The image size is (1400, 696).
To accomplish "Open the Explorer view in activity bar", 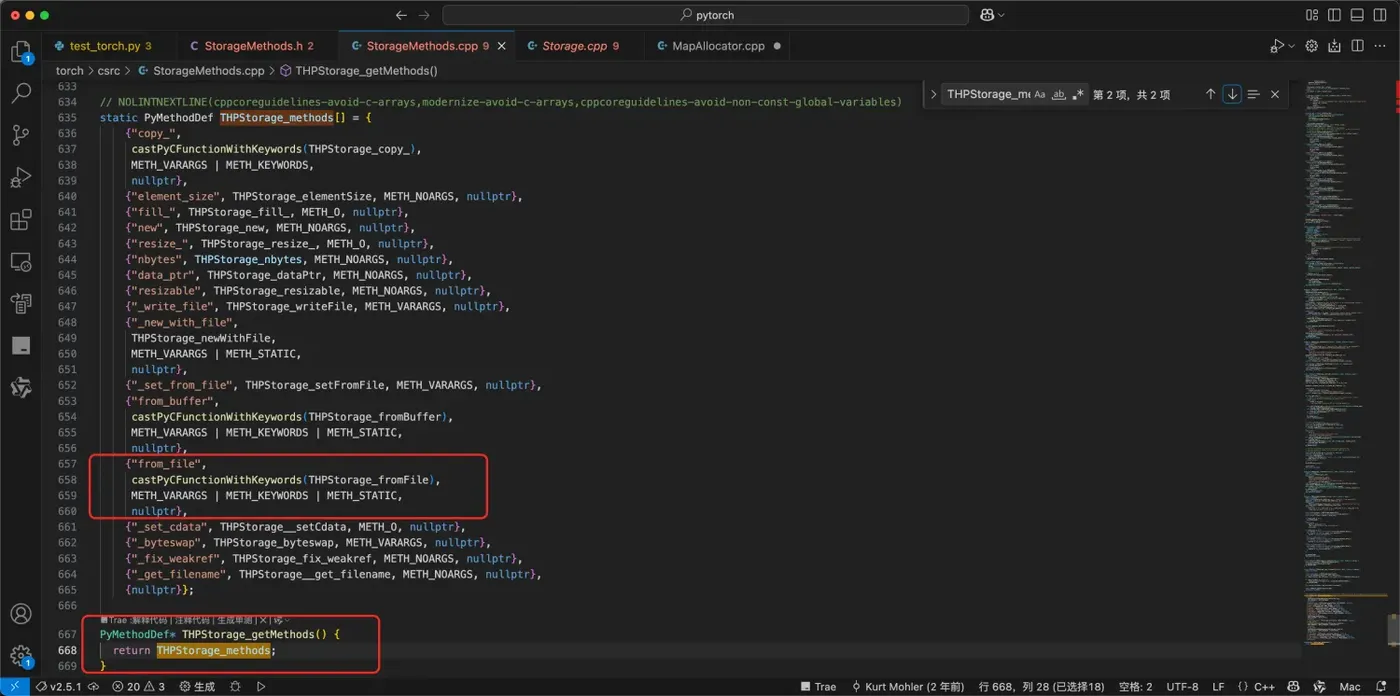I will tap(21, 52).
